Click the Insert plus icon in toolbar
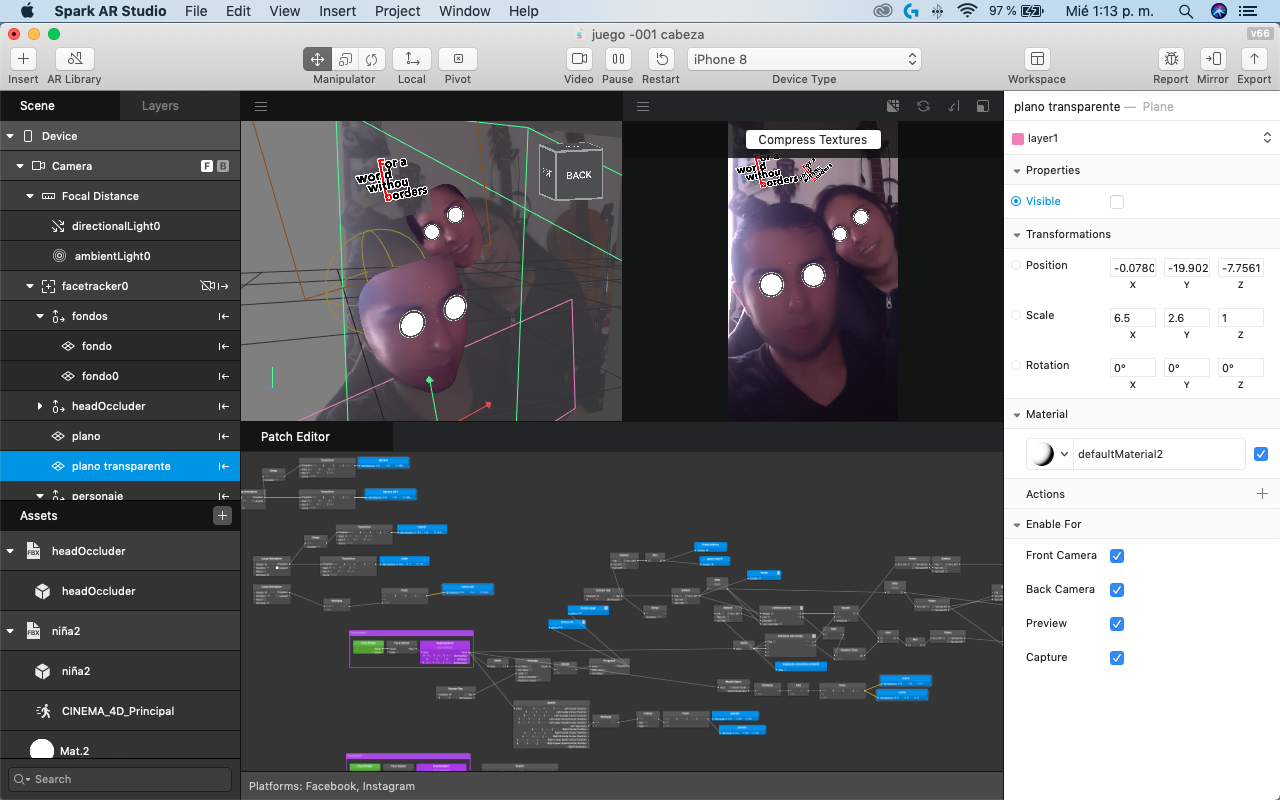This screenshot has width=1280, height=800. click(23, 59)
